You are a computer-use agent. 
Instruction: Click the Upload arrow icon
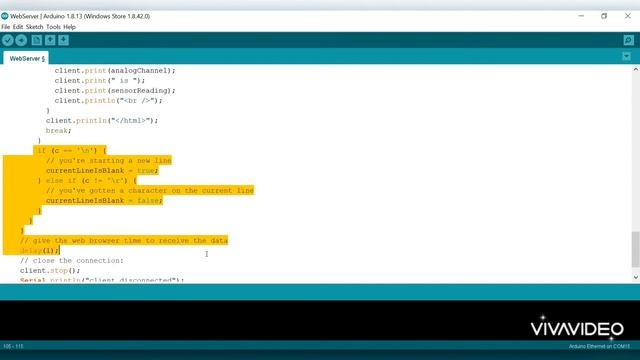pyautogui.click(x=21, y=40)
